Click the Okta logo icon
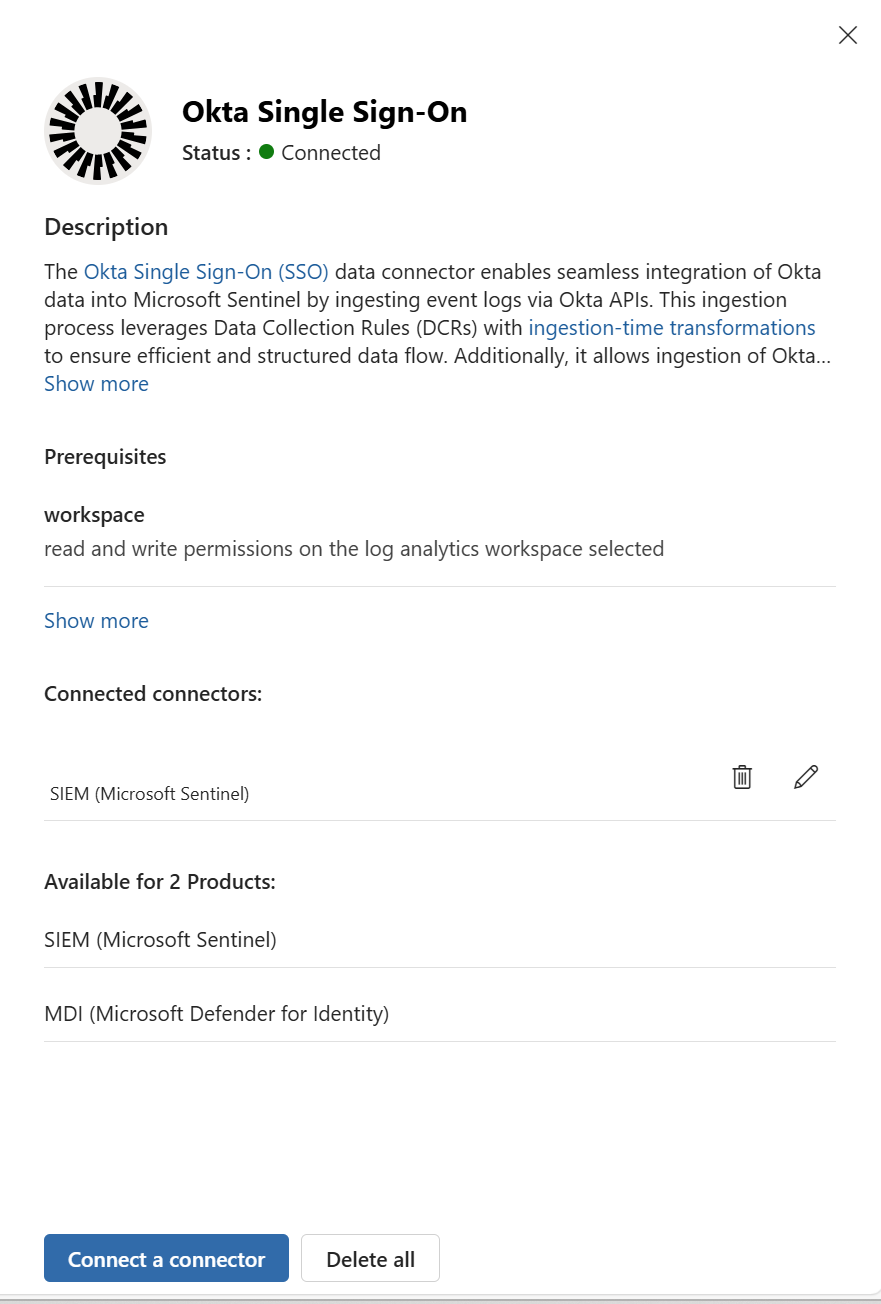 [x=97, y=130]
